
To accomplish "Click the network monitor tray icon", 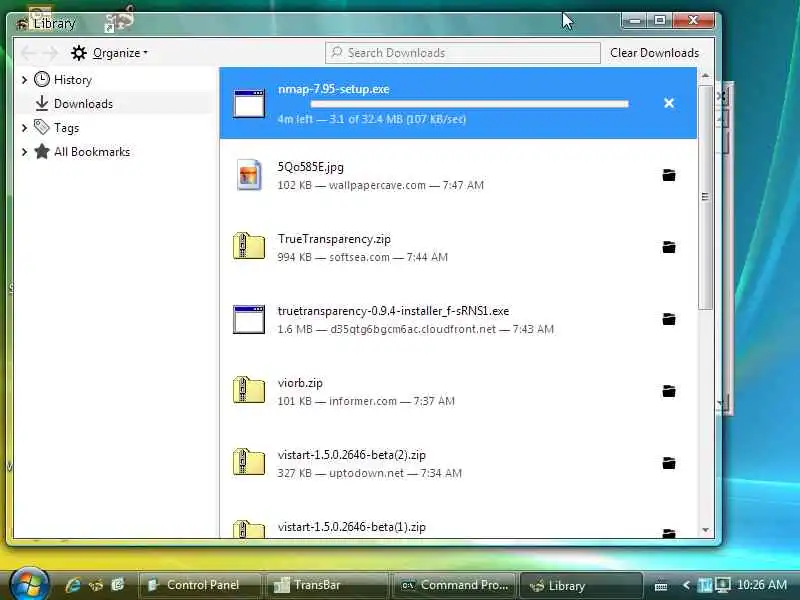I will click(722, 585).
